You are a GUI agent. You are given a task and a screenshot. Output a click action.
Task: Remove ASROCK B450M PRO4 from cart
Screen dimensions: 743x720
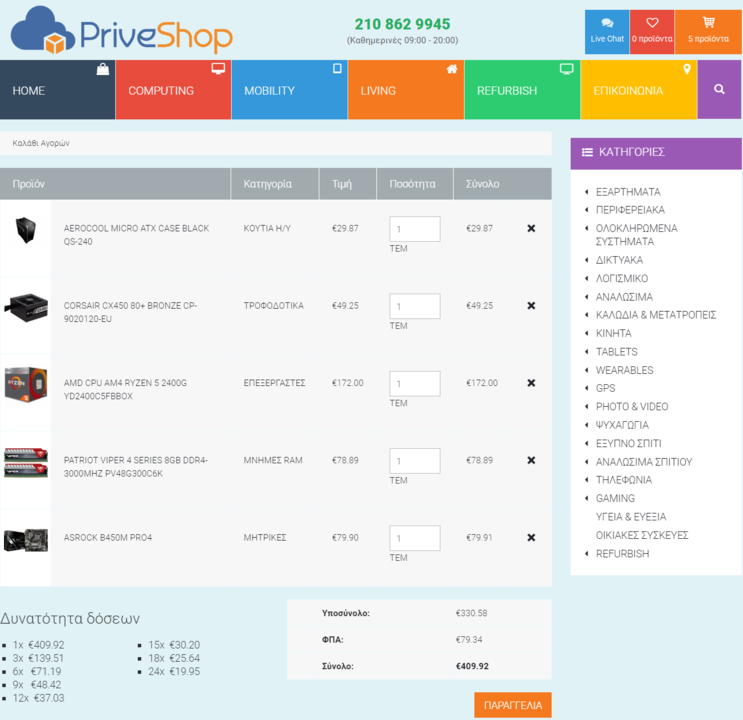531,538
